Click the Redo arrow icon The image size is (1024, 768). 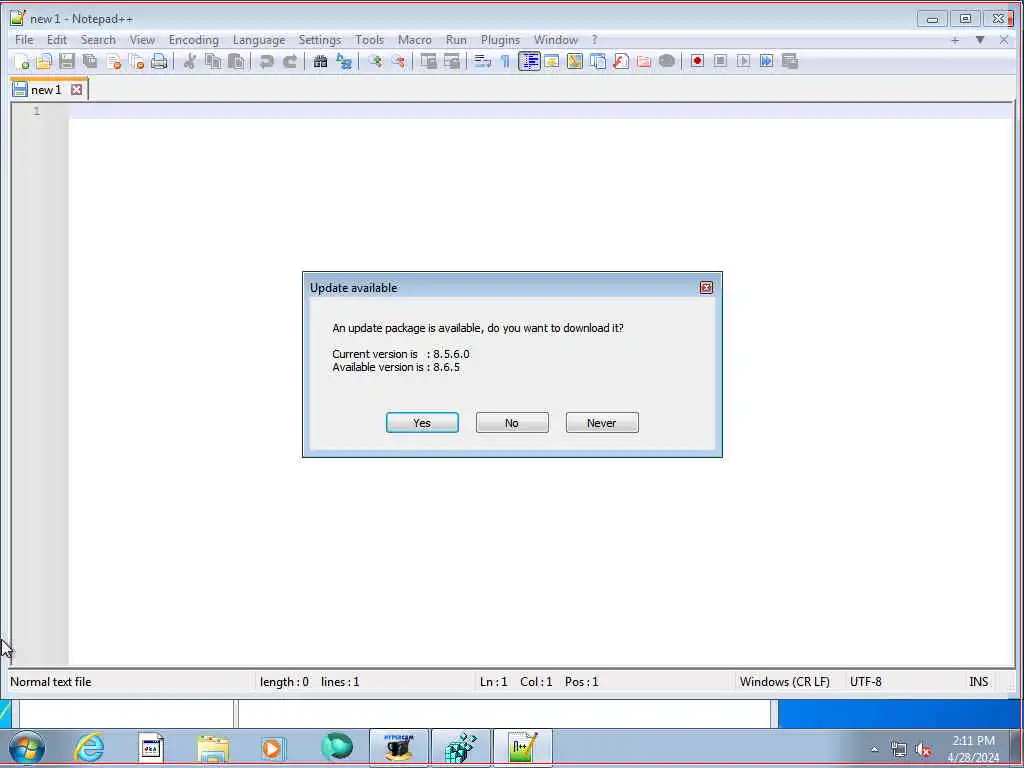tap(290, 61)
